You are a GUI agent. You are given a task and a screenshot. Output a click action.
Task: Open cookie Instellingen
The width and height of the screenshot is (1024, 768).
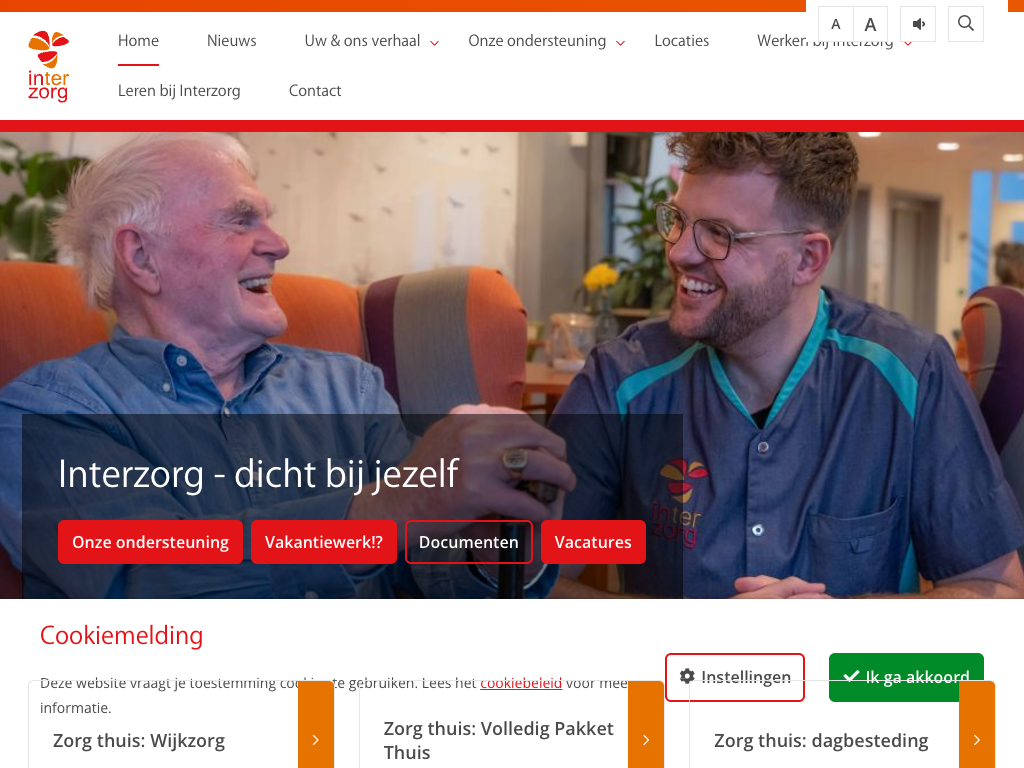pyautogui.click(x=735, y=677)
